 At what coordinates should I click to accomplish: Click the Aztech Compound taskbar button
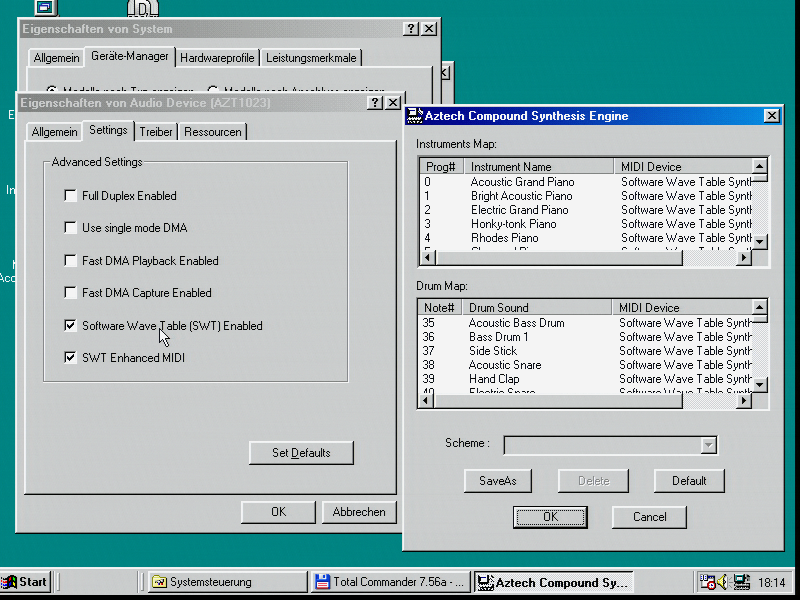tap(554, 582)
